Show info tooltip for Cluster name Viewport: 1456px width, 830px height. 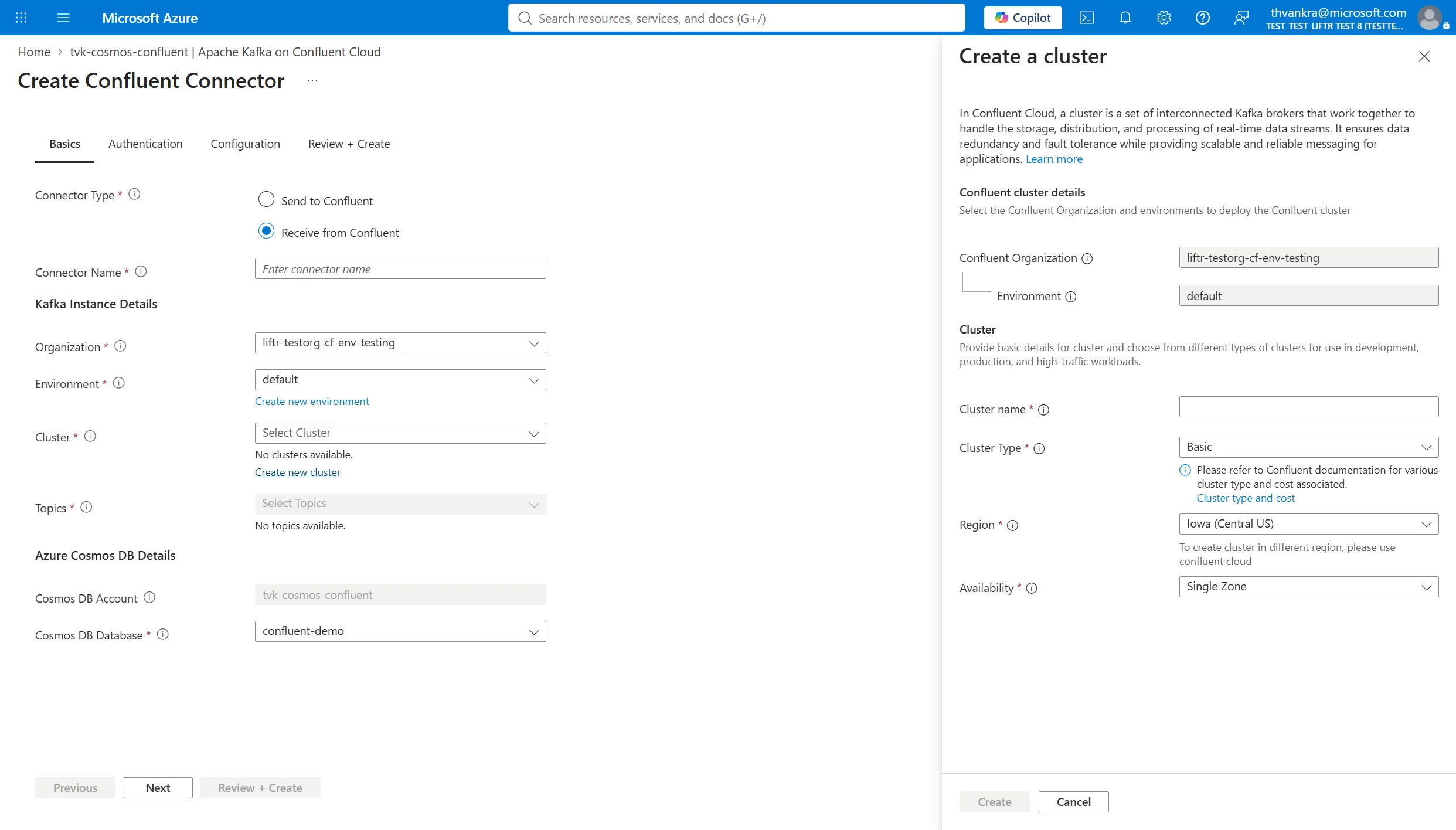tap(1043, 410)
